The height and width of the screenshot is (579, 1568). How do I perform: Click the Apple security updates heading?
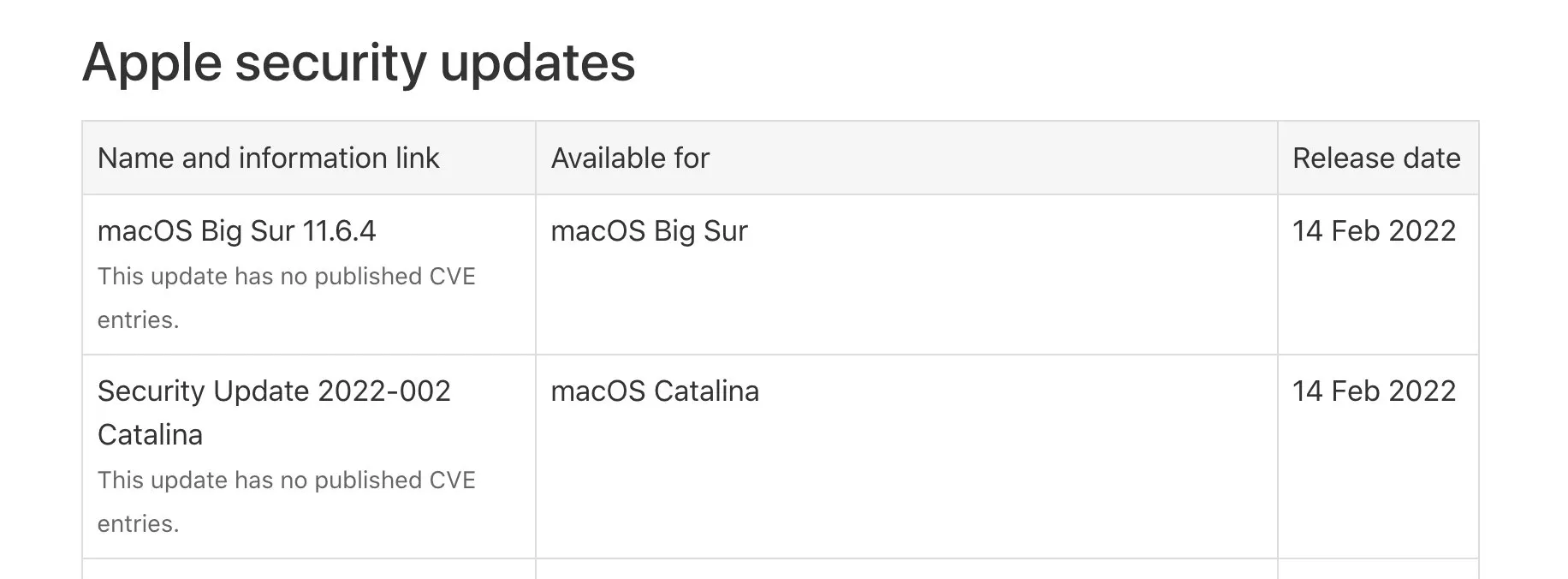[359, 63]
